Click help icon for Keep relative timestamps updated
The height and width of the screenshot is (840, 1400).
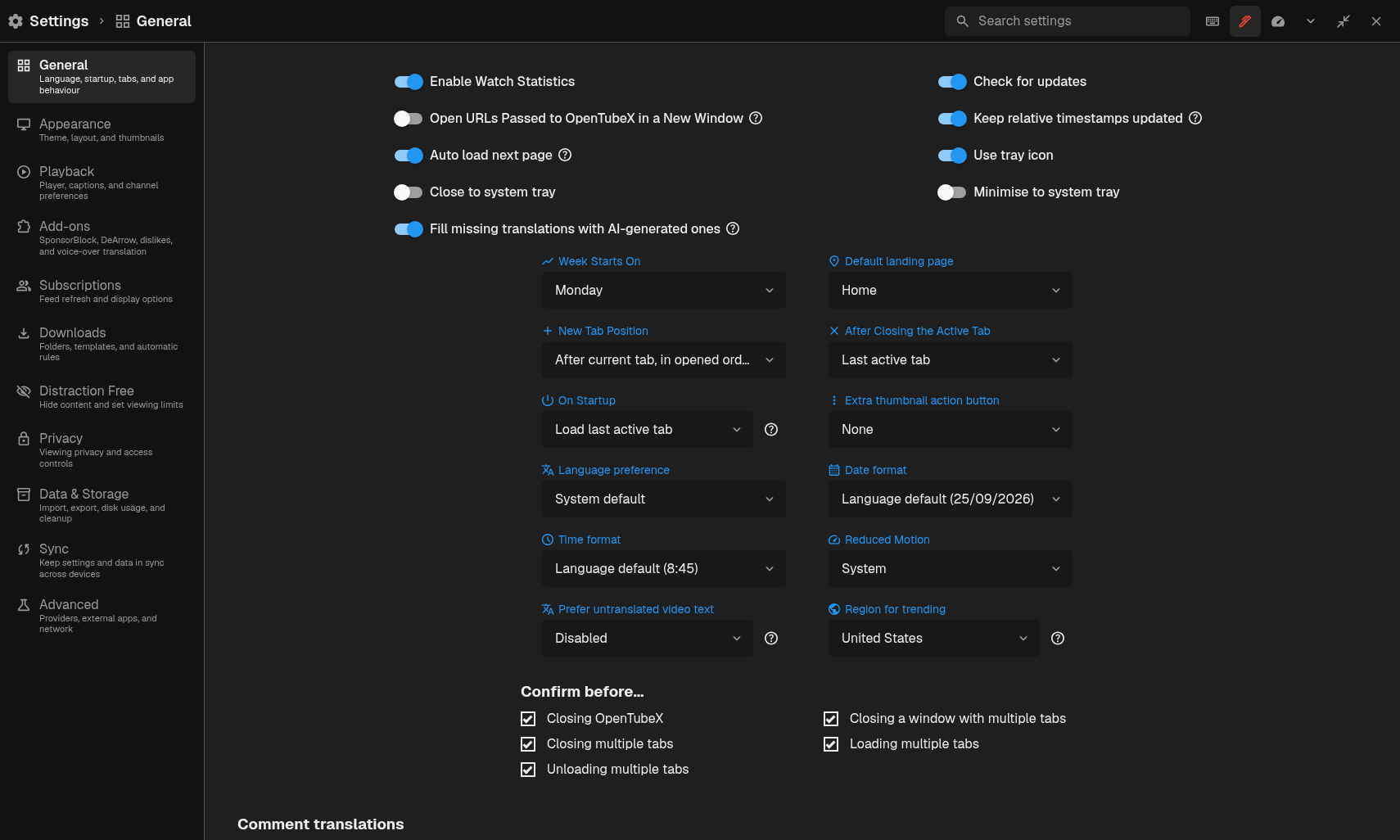pyautogui.click(x=1195, y=118)
